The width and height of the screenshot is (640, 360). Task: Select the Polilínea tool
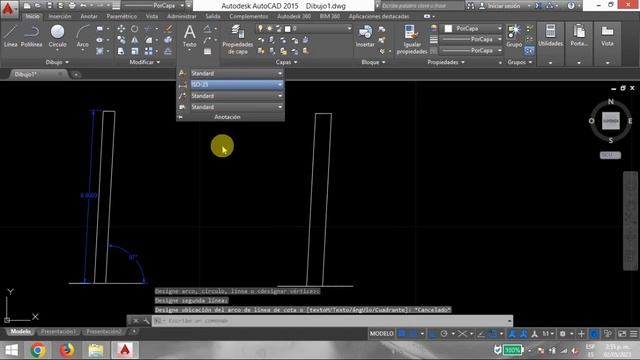pos(31,36)
